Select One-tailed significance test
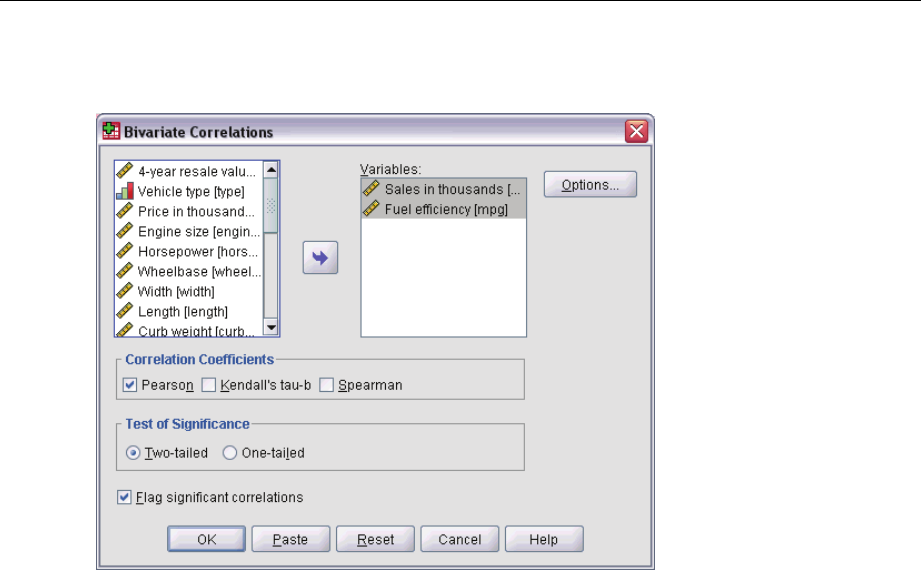 (230, 453)
